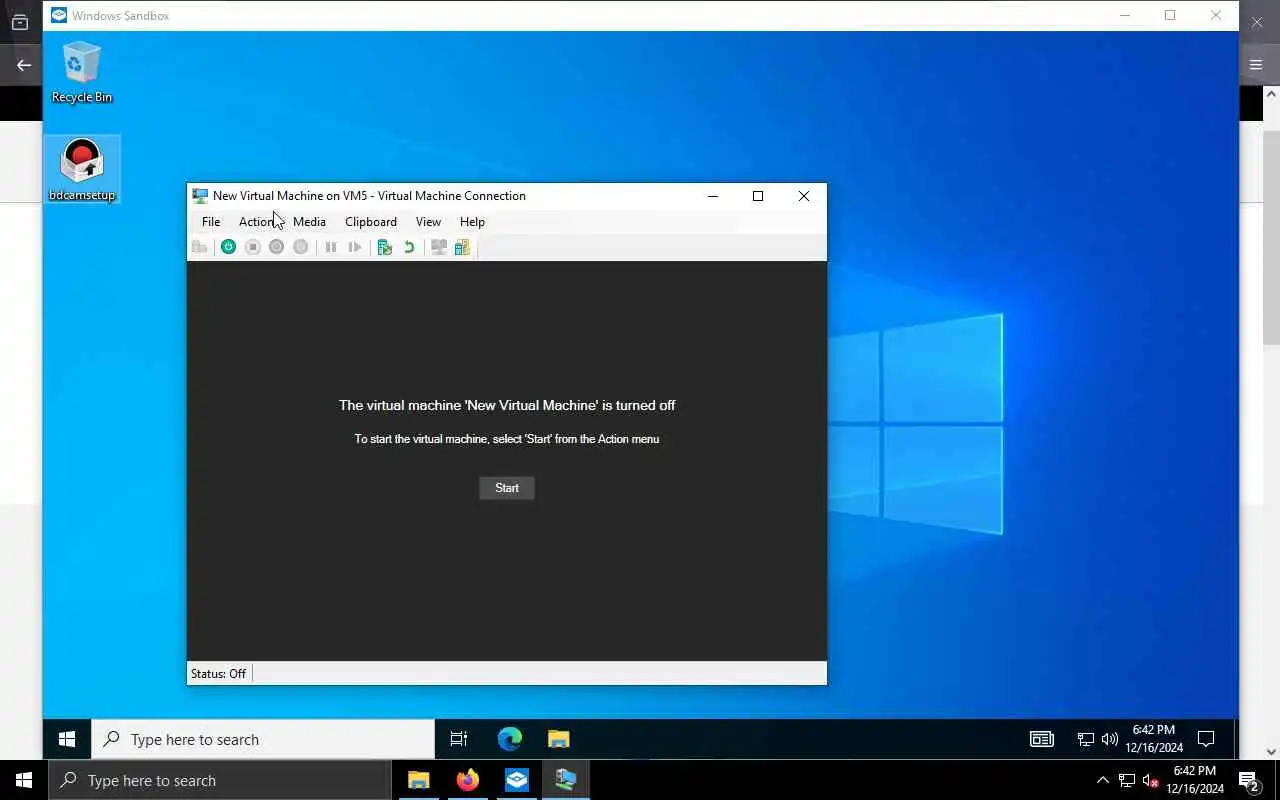Image resolution: width=1280 pixels, height=800 pixels.
Task: Click Windows Sandbox icon on host taskbar
Action: coord(517,780)
